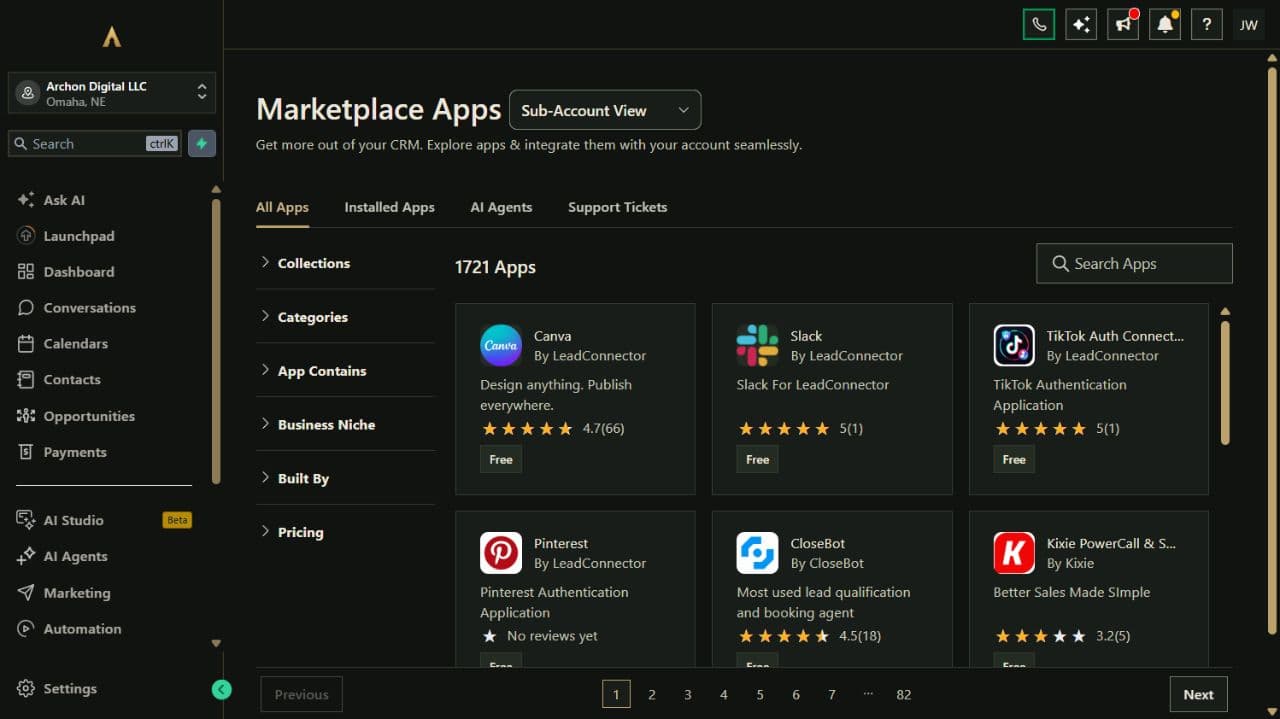Click the gold logo at top of sidebar
1280x719 pixels.
coord(112,37)
